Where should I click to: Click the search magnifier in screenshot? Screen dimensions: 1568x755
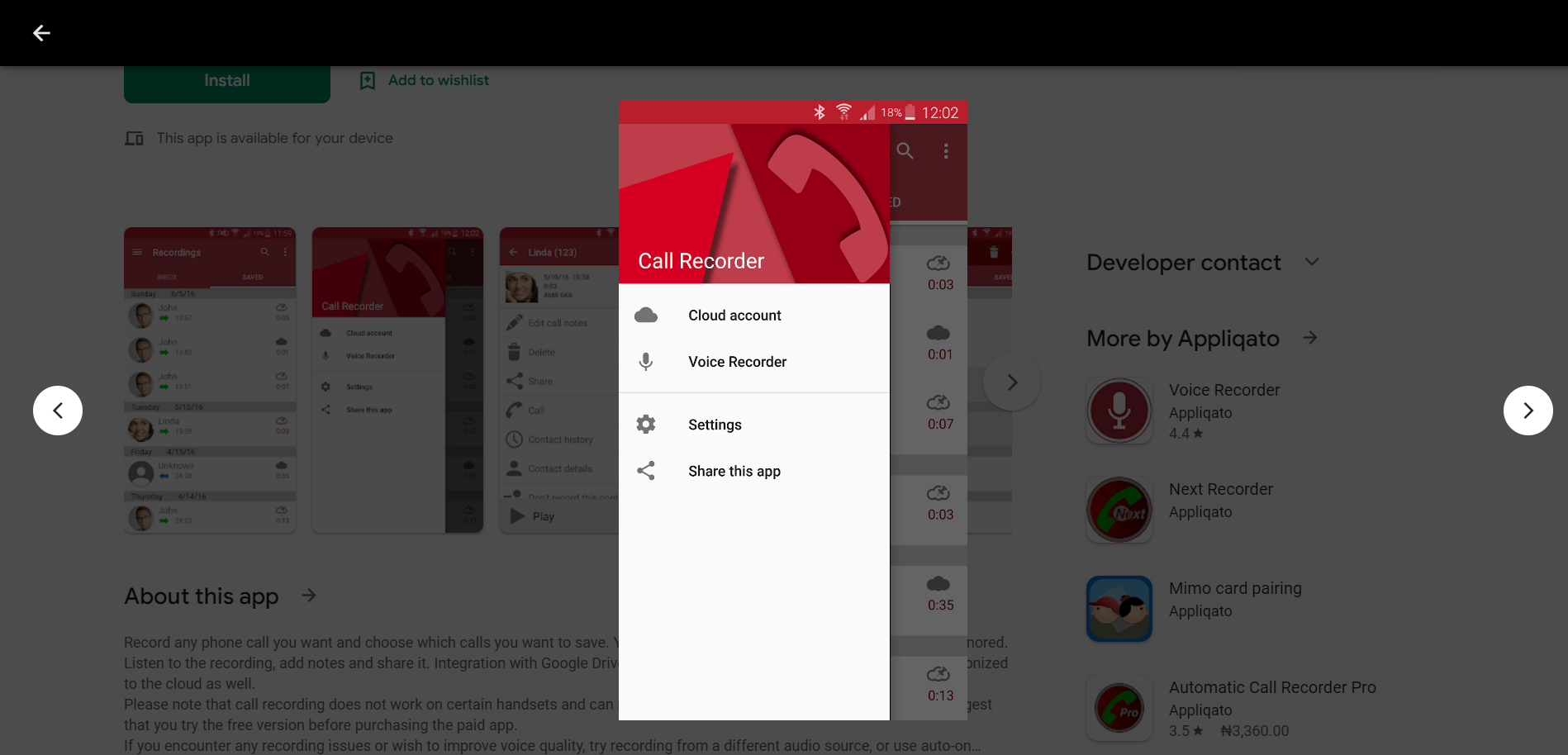pos(905,151)
